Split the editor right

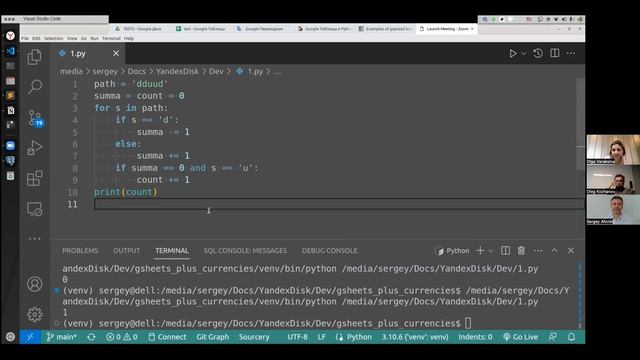pyautogui.click(x=555, y=53)
